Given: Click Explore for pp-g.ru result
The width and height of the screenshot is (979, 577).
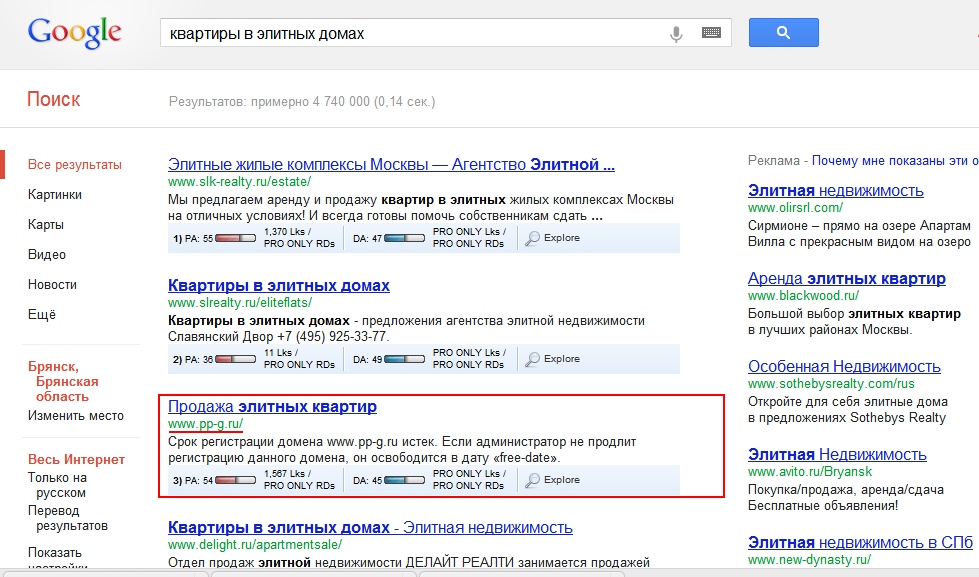Looking at the screenshot, I should coord(553,480).
